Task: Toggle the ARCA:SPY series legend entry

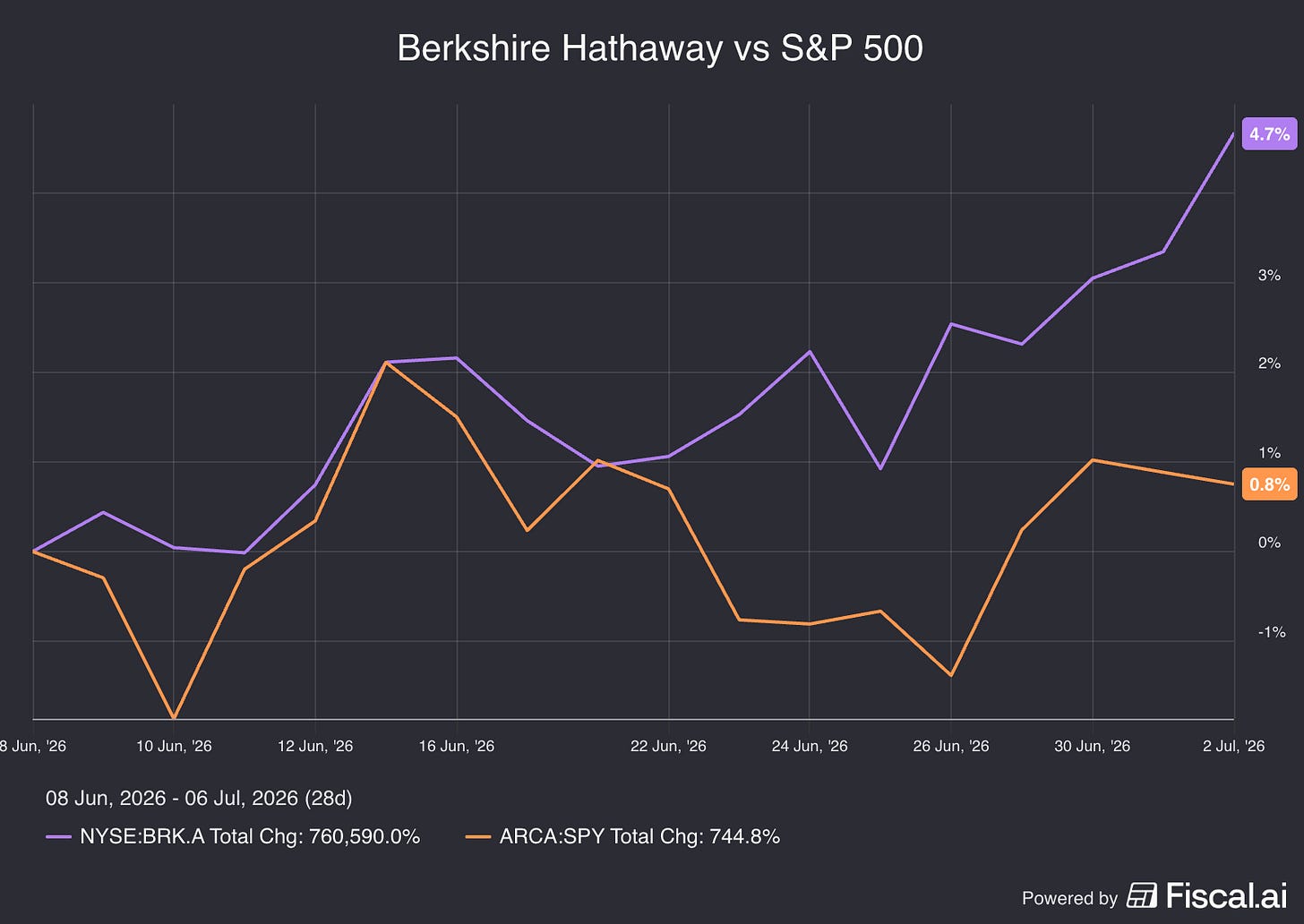Action: click(622, 837)
